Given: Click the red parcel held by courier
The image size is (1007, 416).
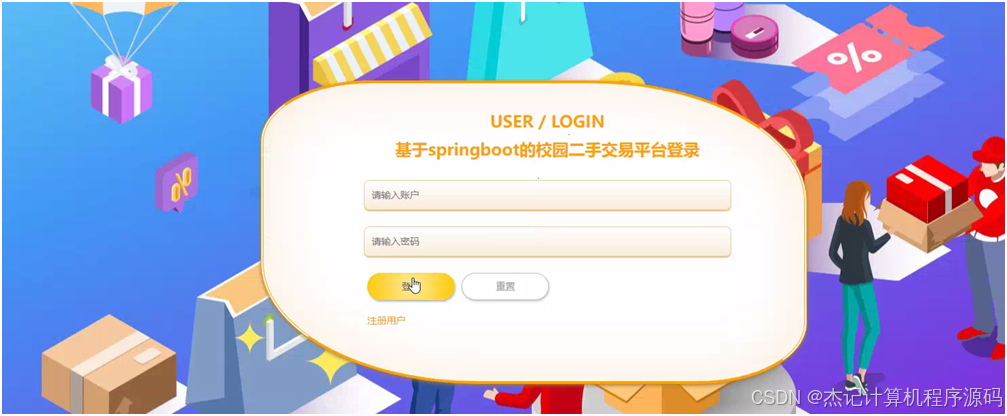Looking at the screenshot, I should (x=927, y=187).
